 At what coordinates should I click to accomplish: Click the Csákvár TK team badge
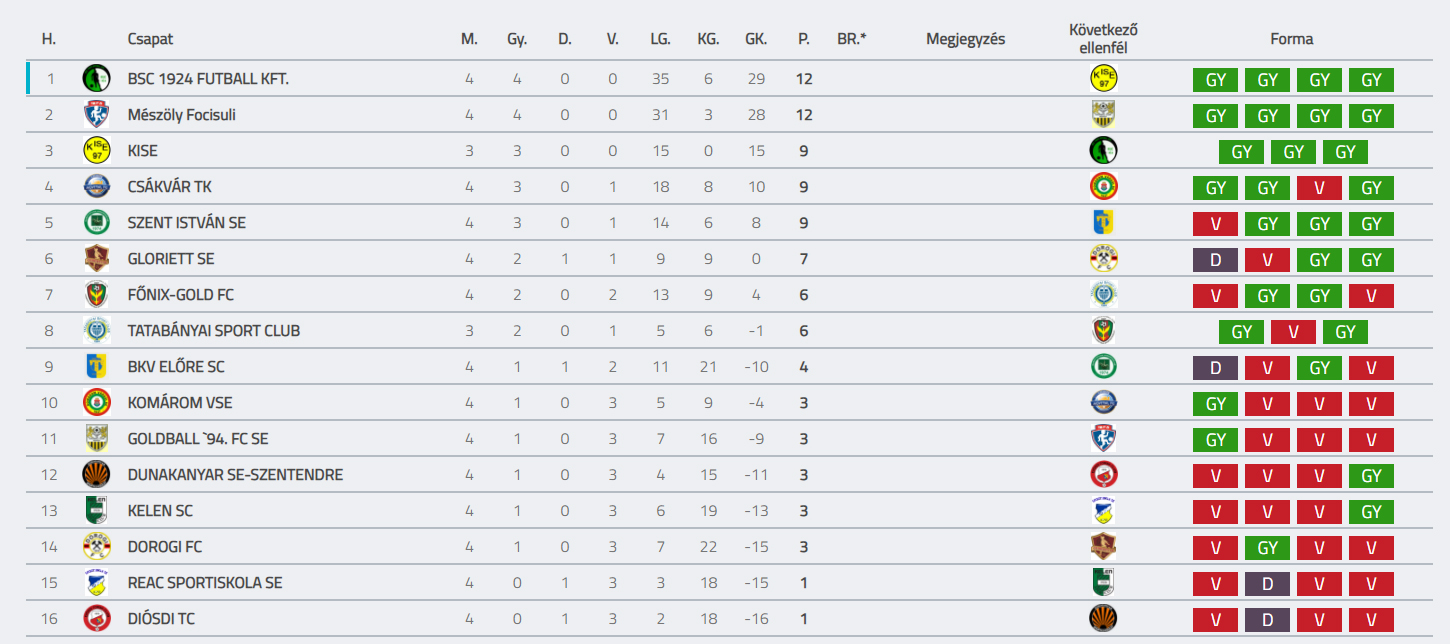[x=97, y=186]
